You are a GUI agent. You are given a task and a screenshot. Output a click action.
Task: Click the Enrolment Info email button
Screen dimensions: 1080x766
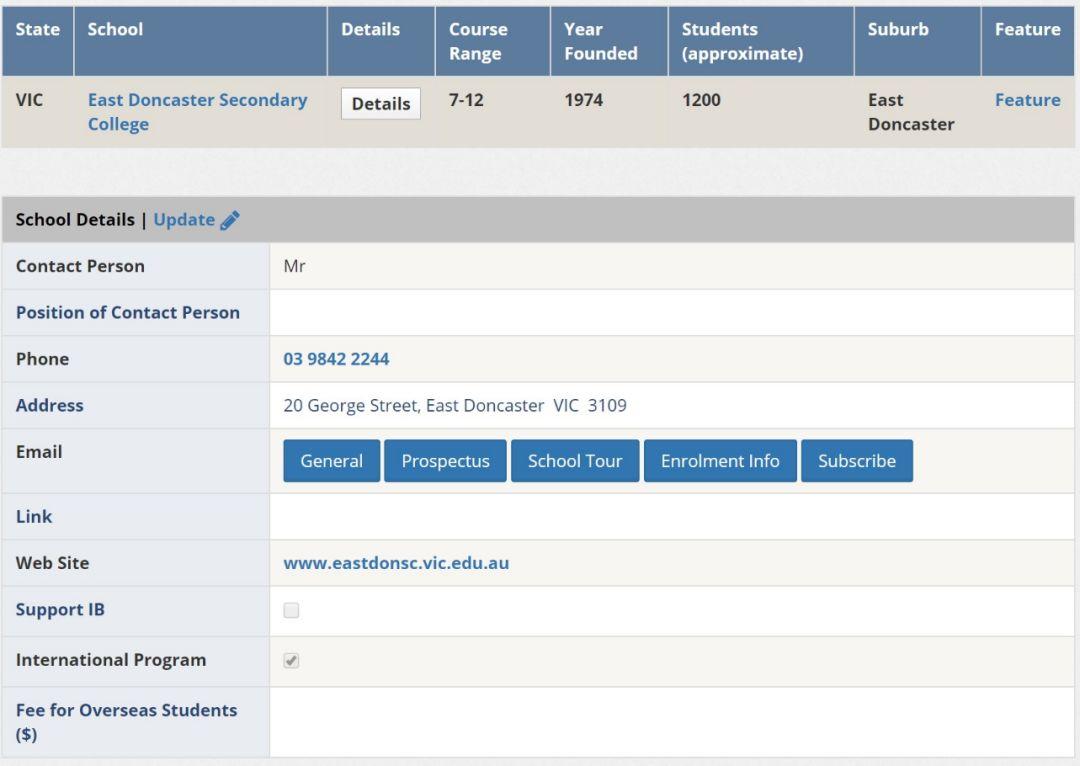pyautogui.click(x=720, y=461)
